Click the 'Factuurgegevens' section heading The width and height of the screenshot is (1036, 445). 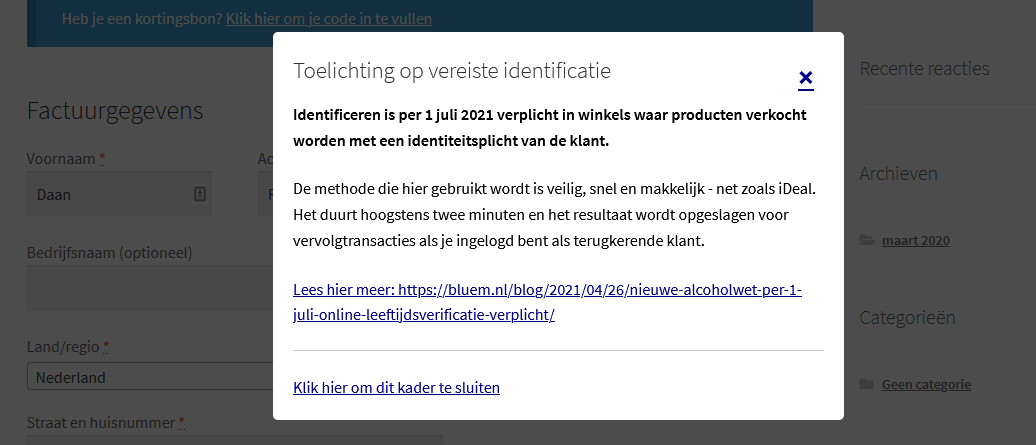click(x=115, y=111)
